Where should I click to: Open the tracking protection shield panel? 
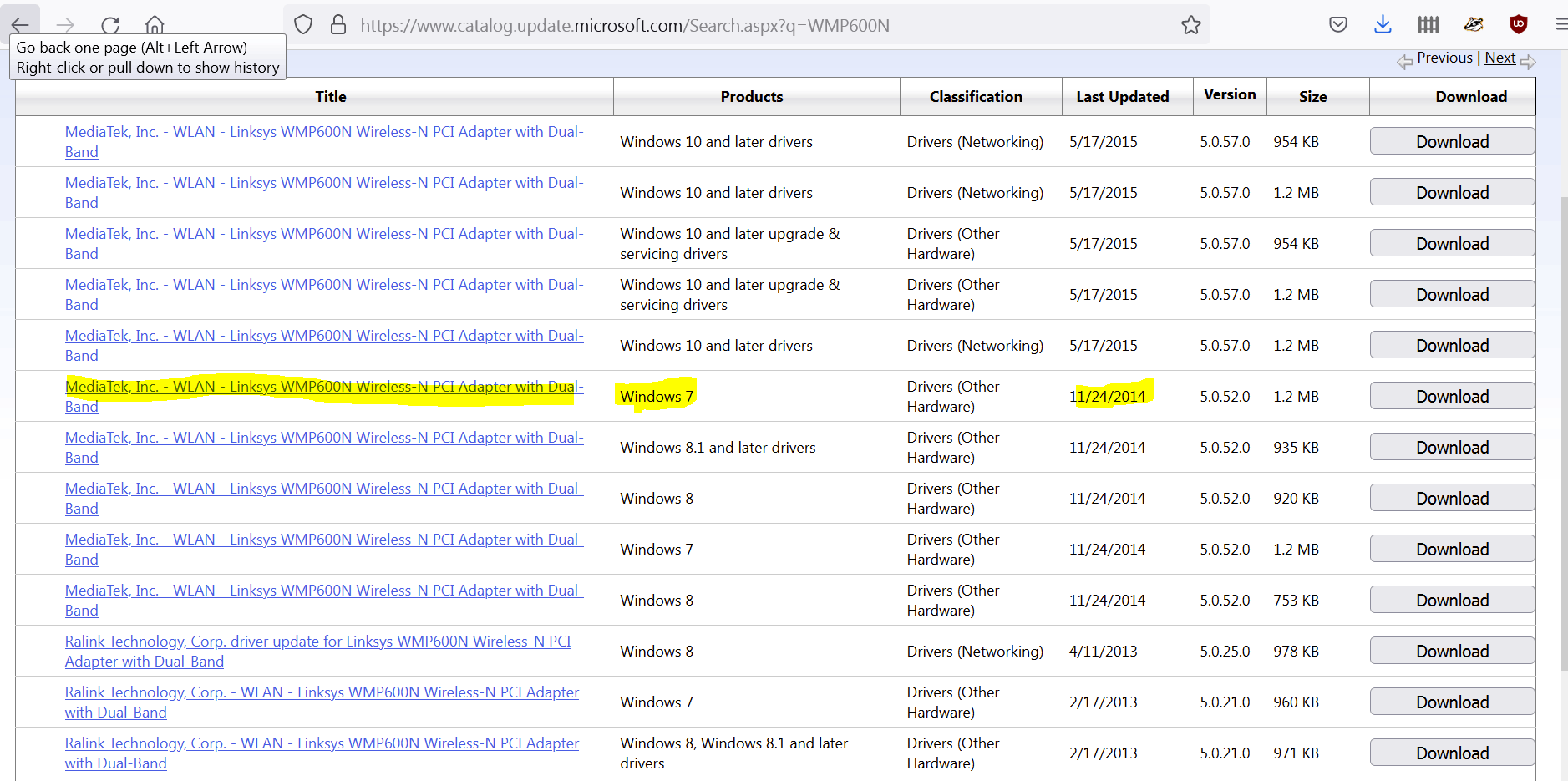(x=303, y=25)
